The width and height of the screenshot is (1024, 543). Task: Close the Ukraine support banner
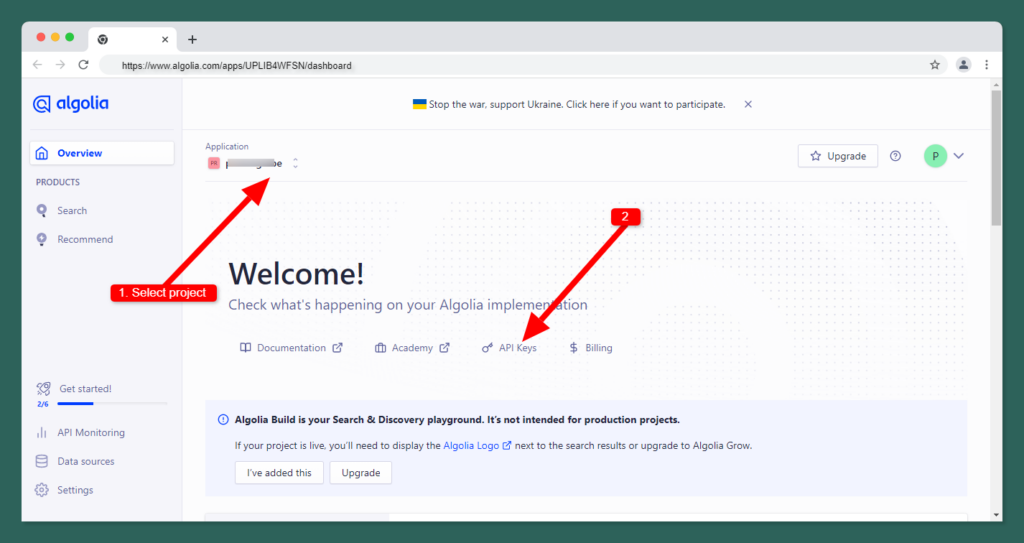[748, 104]
